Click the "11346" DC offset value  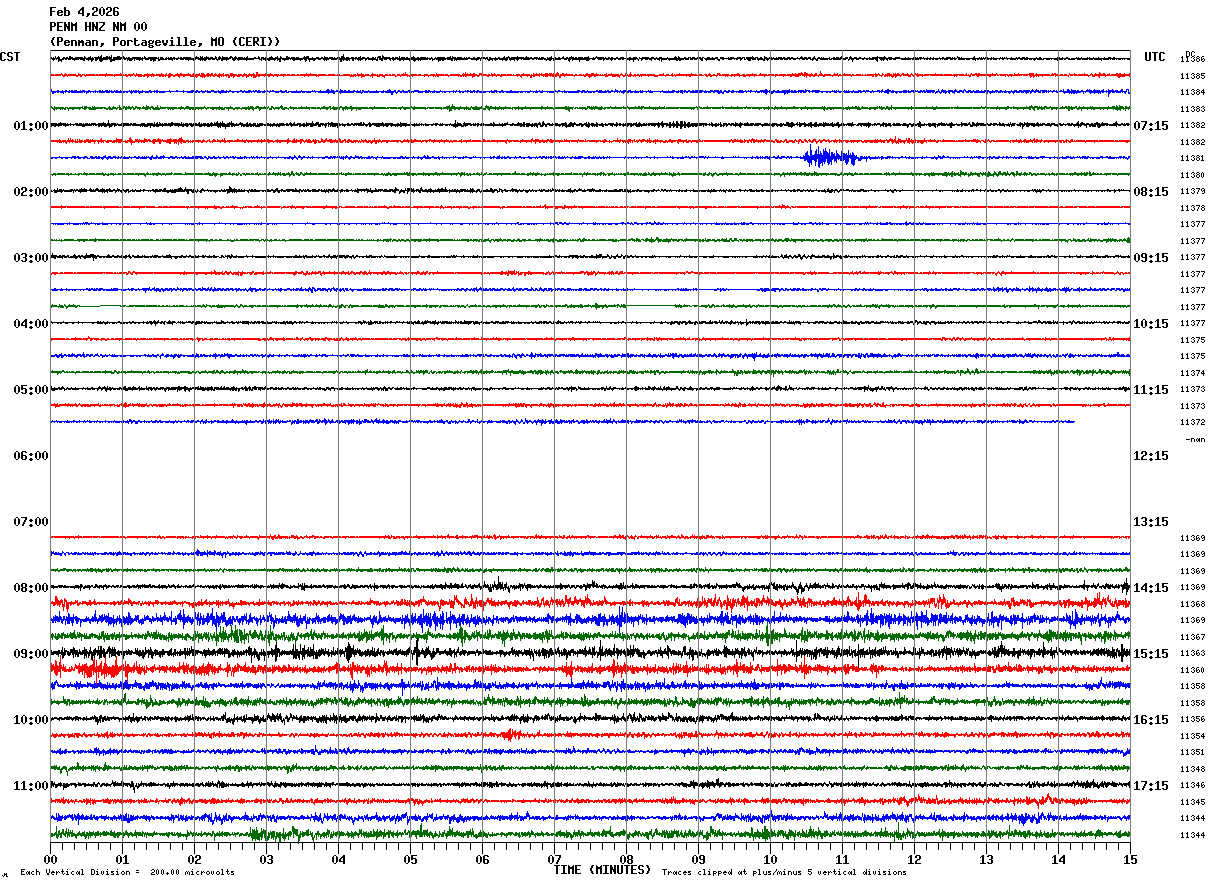point(1192,786)
